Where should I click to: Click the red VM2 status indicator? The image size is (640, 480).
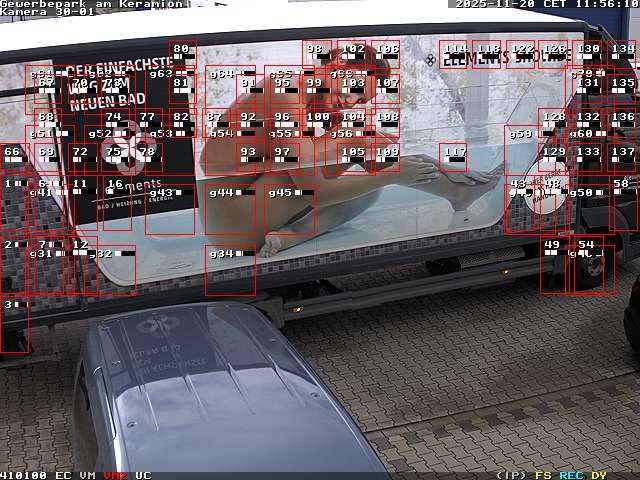pyautogui.click(x=115, y=475)
